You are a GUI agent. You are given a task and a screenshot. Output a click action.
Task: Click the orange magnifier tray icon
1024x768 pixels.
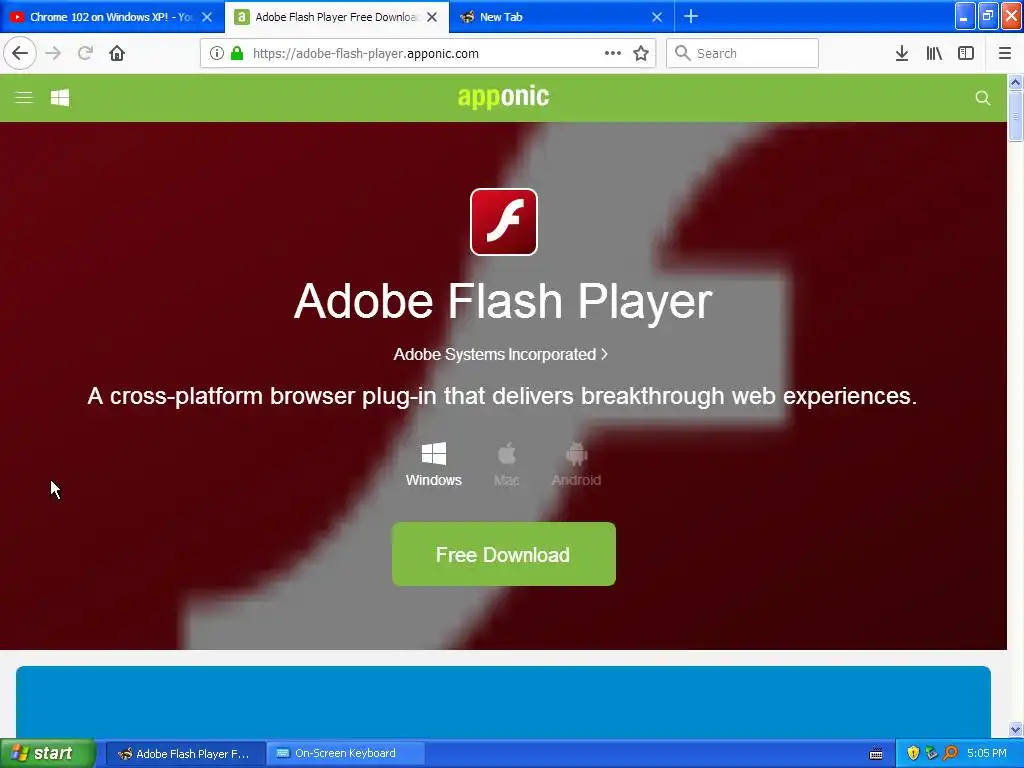click(950, 753)
